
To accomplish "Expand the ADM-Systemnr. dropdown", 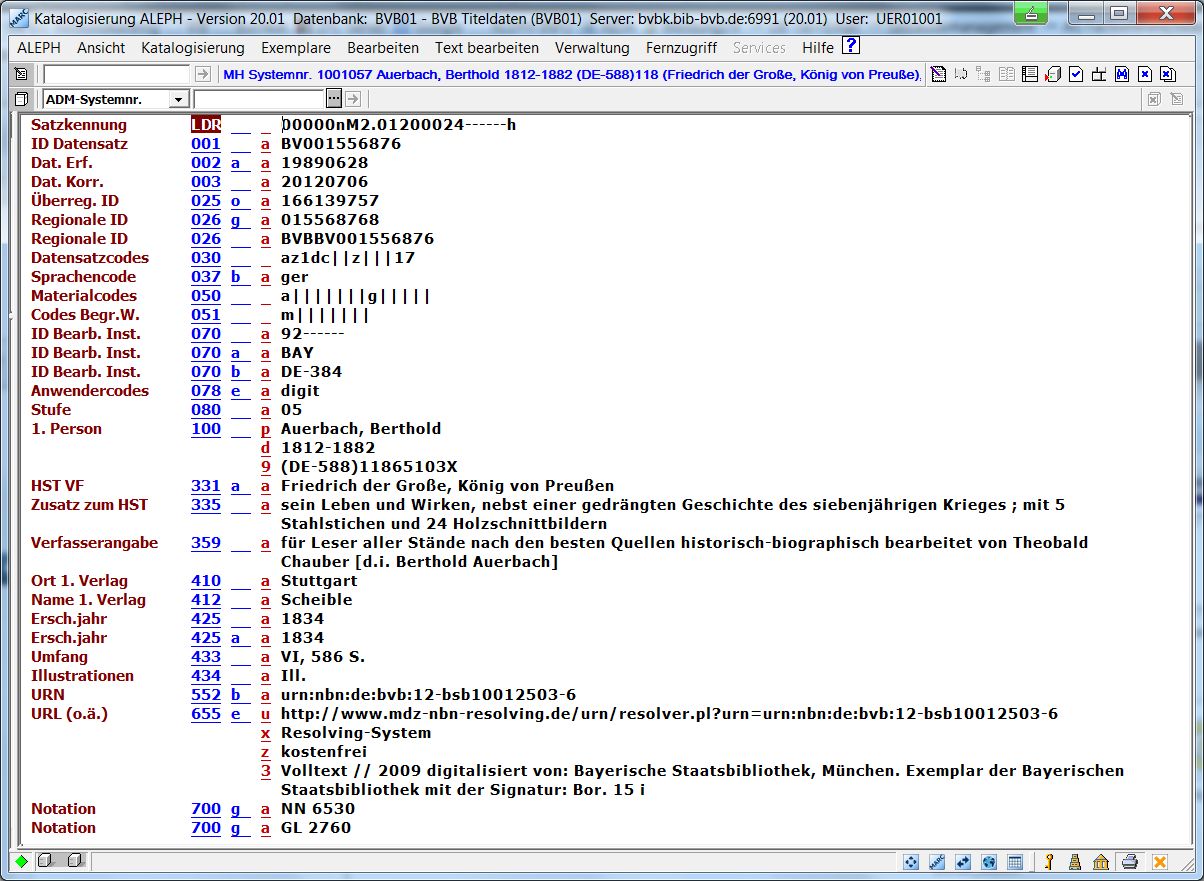I will [178, 99].
